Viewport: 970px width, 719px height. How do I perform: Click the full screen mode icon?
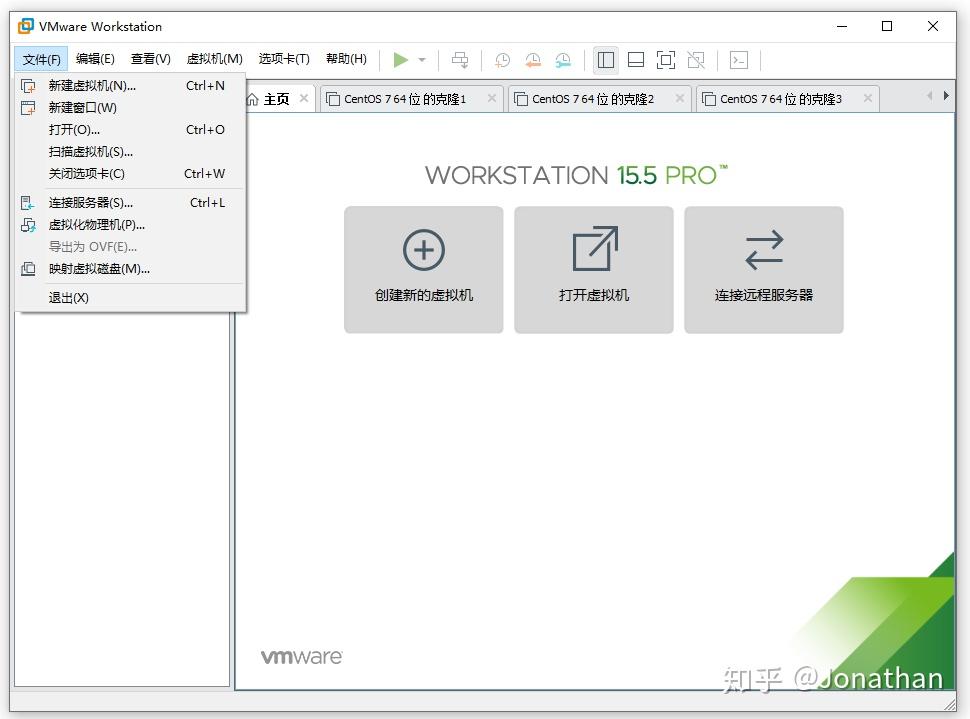point(666,60)
